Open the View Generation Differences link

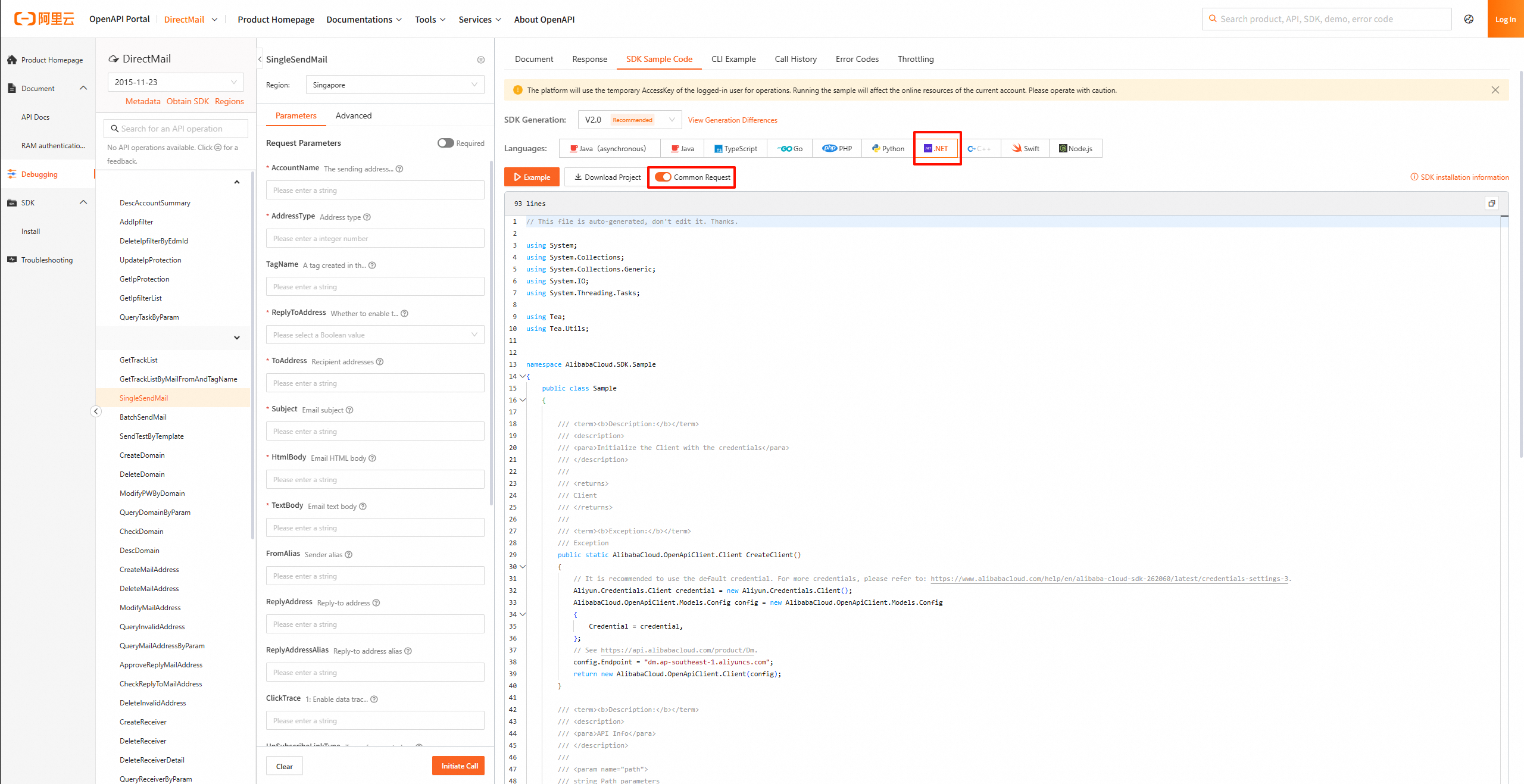point(732,120)
